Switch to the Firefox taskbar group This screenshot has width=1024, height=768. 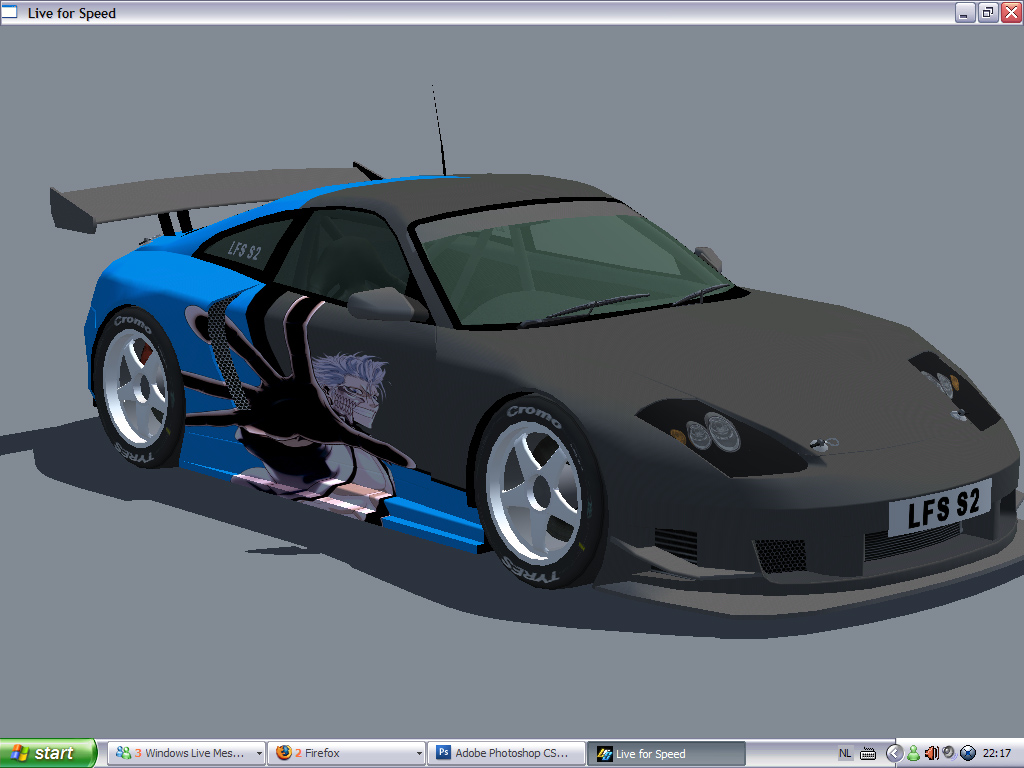[346, 753]
